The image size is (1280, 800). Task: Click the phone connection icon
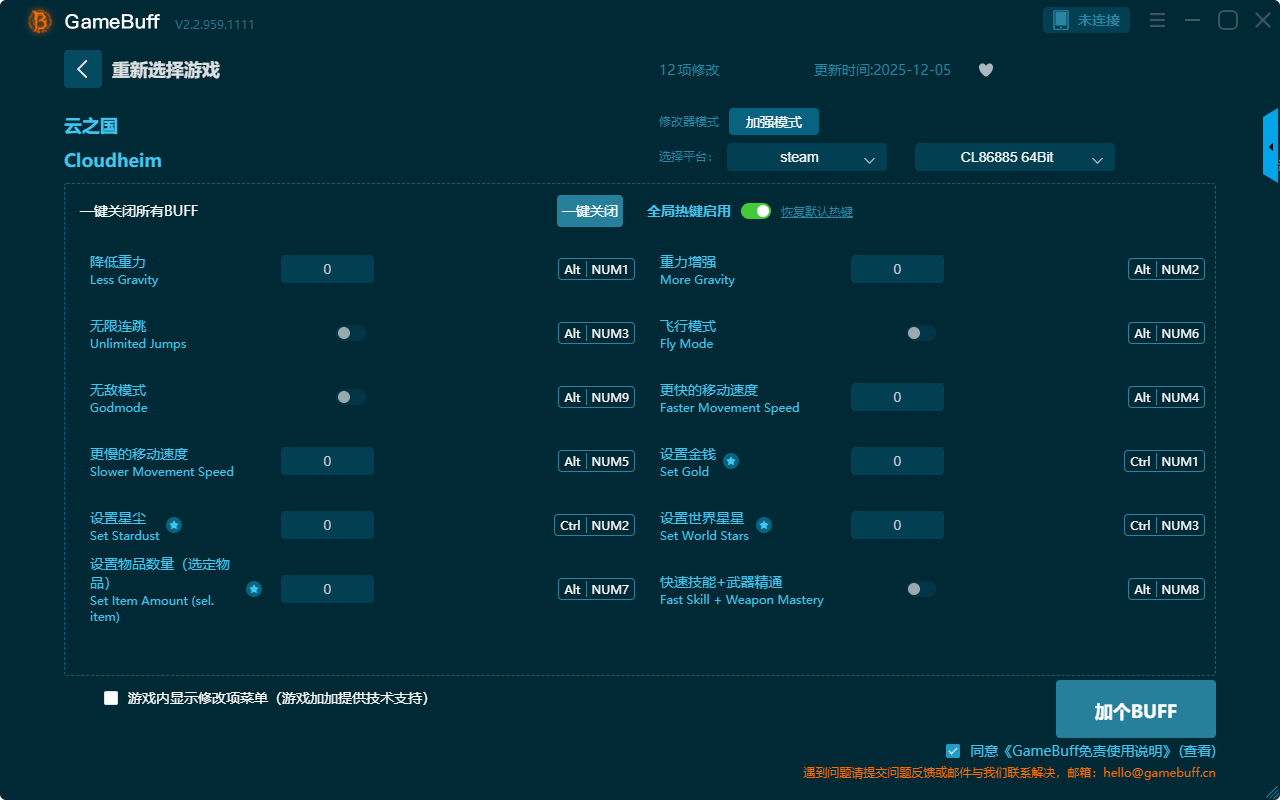(x=1061, y=20)
